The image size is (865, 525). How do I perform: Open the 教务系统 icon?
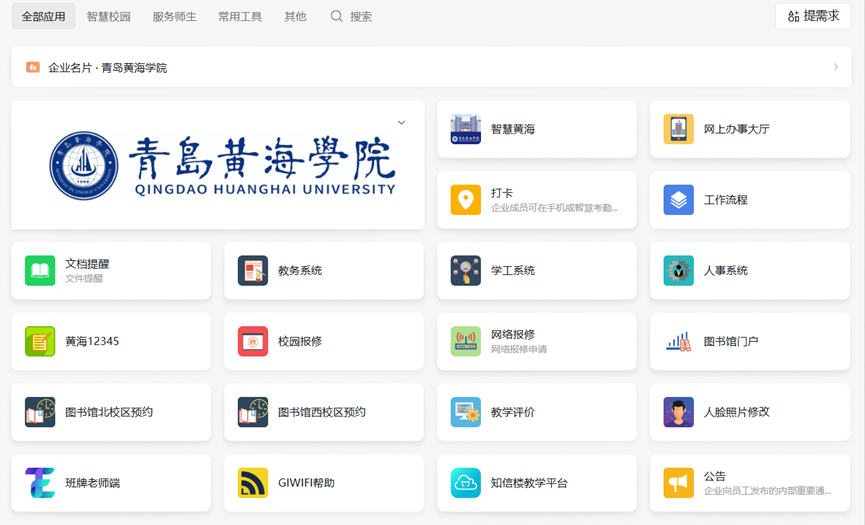tap(253, 270)
